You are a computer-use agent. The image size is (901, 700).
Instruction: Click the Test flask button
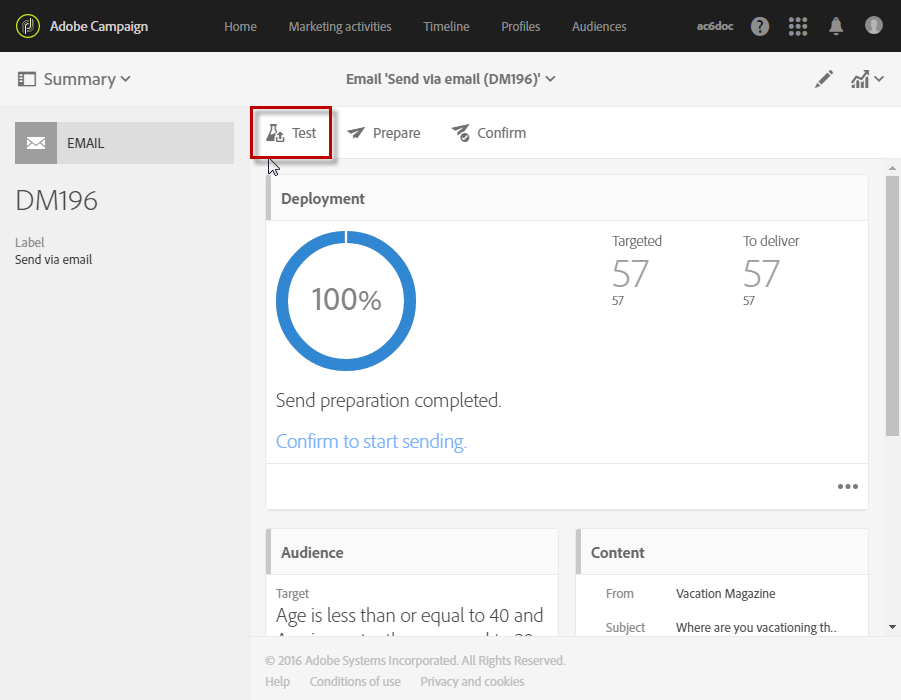291,133
